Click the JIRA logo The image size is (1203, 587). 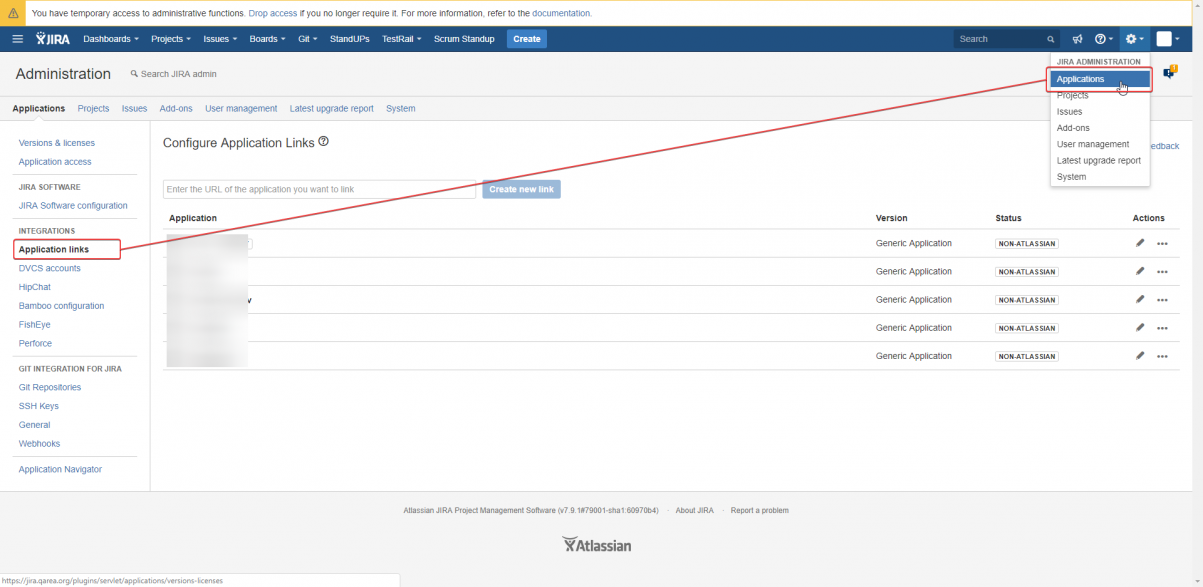[x=53, y=39]
